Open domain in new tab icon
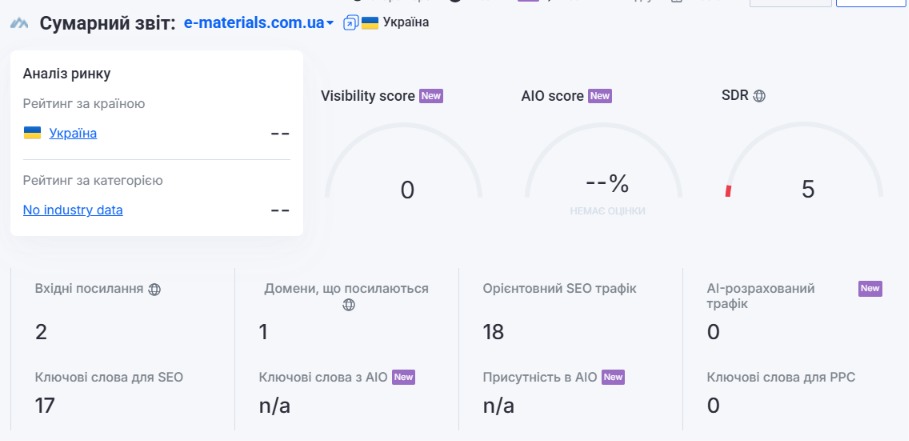The image size is (909, 441). coord(351,23)
